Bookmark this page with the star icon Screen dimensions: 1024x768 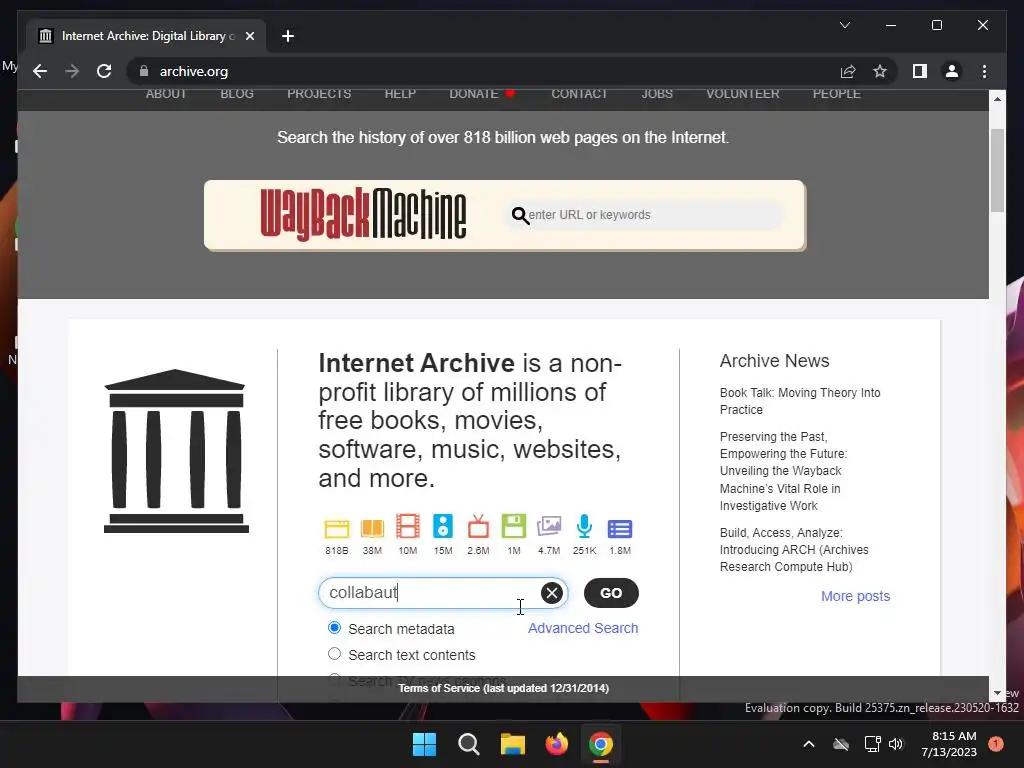pyautogui.click(x=880, y=71)
